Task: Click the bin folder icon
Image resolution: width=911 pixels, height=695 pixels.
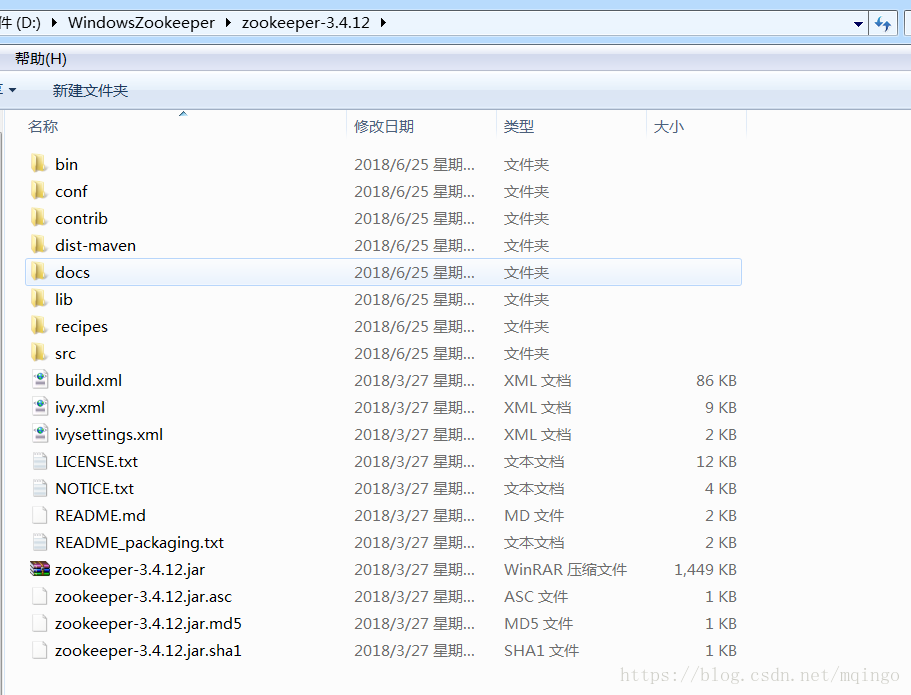Action: point(39,164)
